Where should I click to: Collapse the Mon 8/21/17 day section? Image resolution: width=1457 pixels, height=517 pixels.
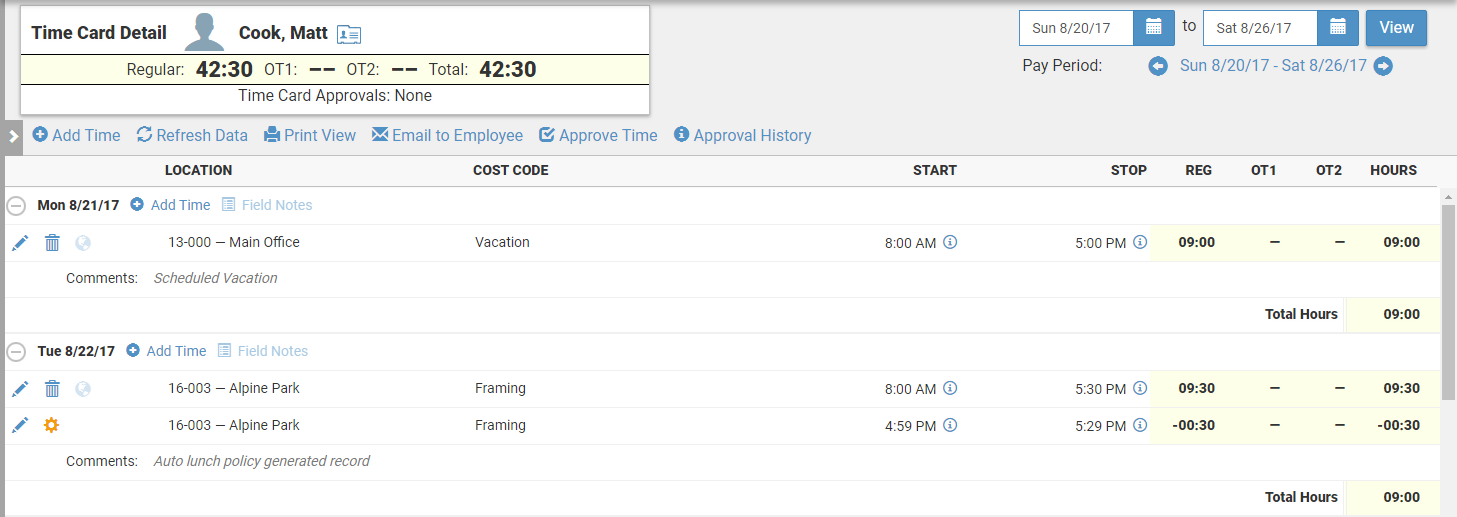coord(16,205)
